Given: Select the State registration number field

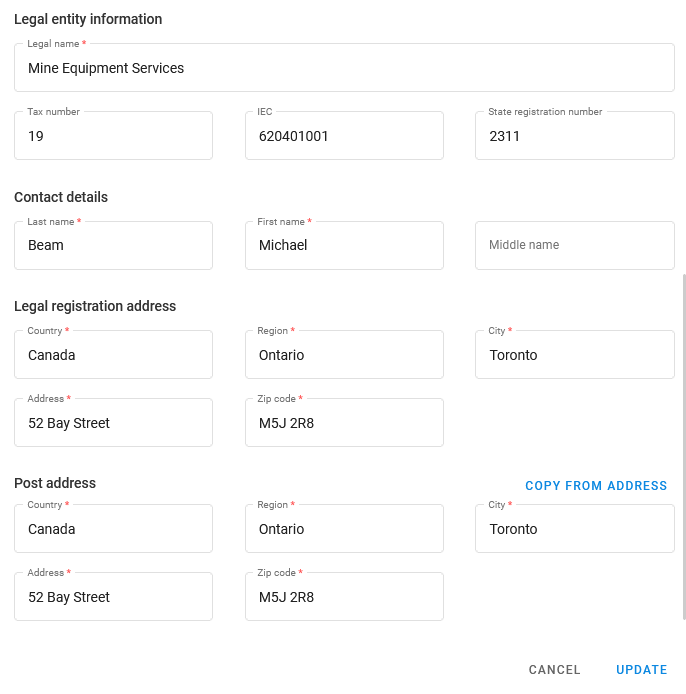Looking at the screenshot, I should [x=574, y=136].
